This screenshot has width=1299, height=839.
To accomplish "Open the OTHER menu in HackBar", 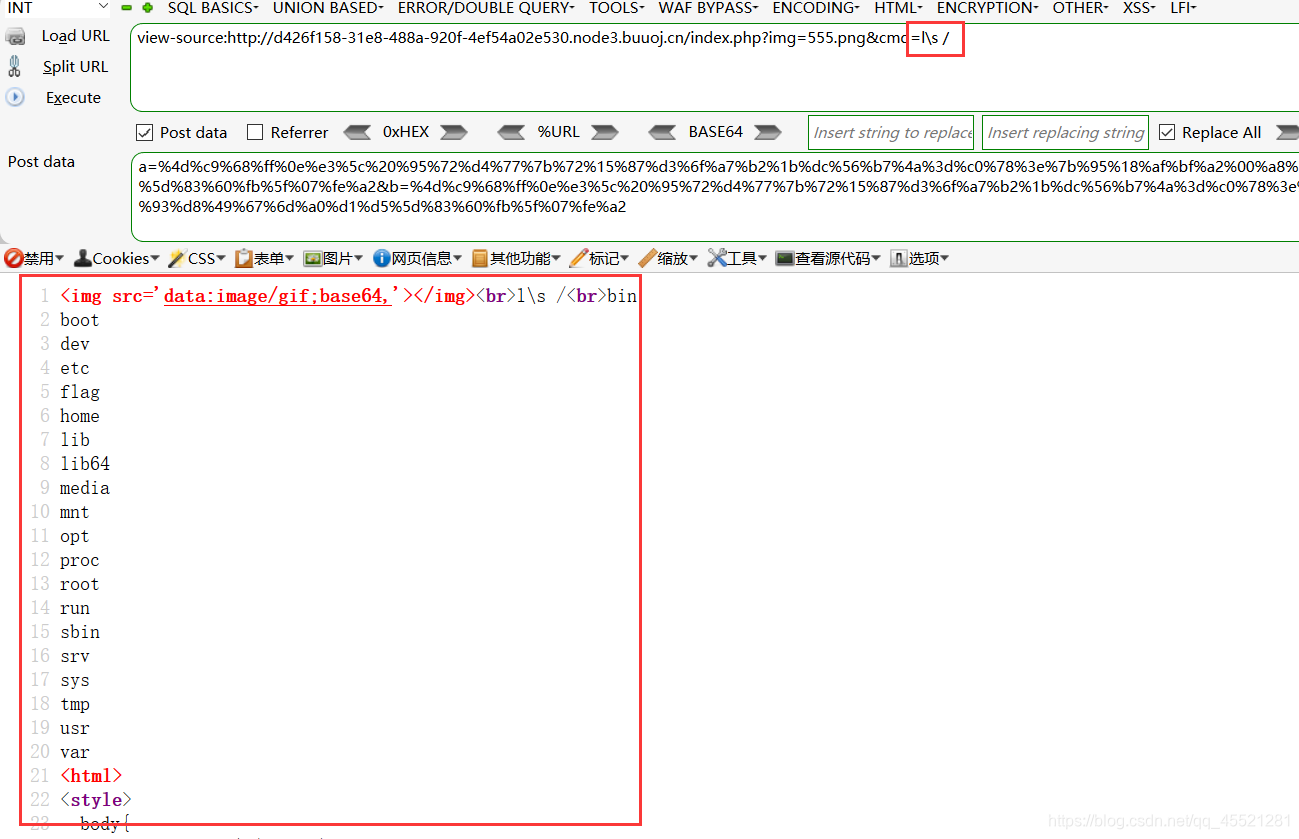I will pos(1081,8).
